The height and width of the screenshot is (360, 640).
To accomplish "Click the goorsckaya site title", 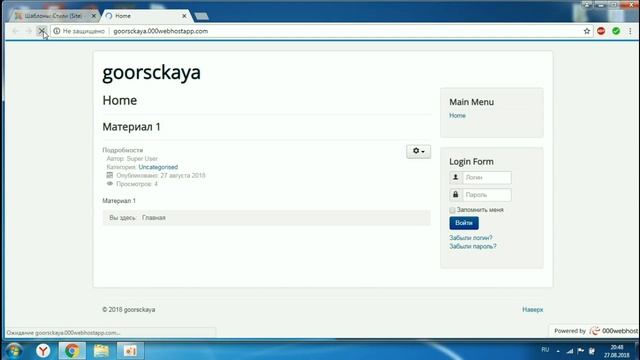I will point(151,72).
